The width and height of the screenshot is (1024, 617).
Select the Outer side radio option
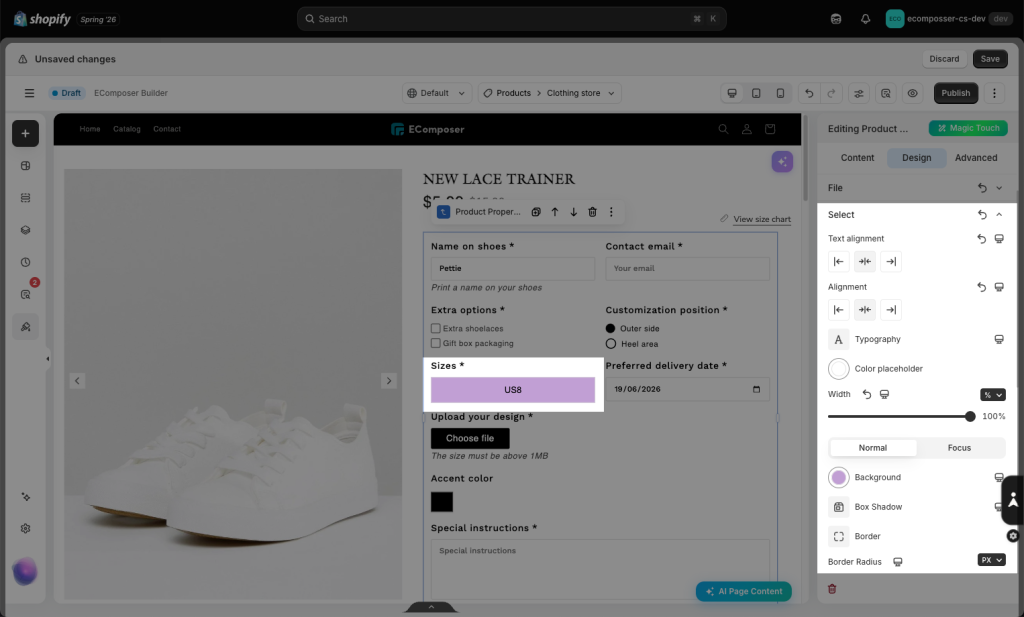(x=611, y=328)
